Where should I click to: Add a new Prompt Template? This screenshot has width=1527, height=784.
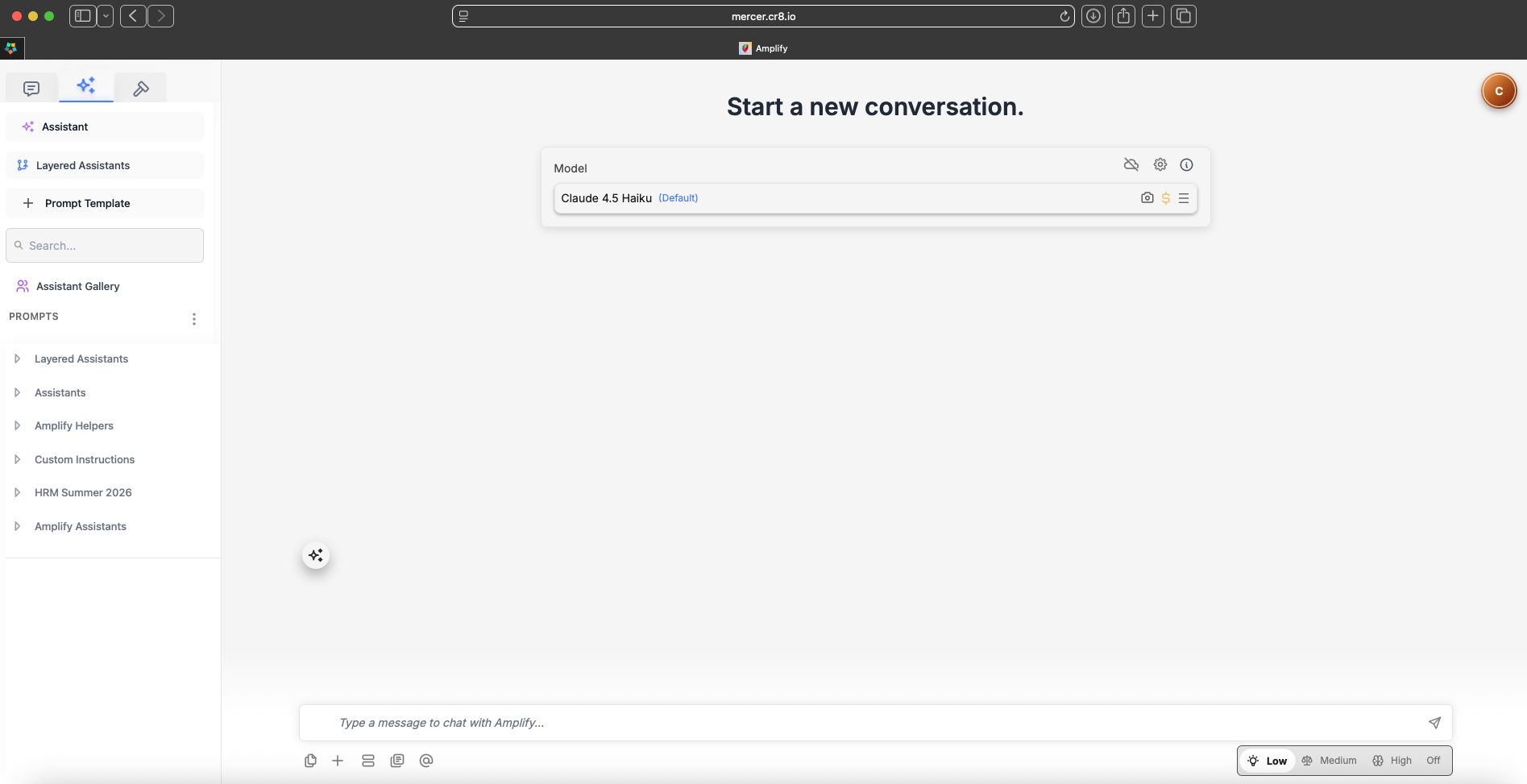click(105, 203)
